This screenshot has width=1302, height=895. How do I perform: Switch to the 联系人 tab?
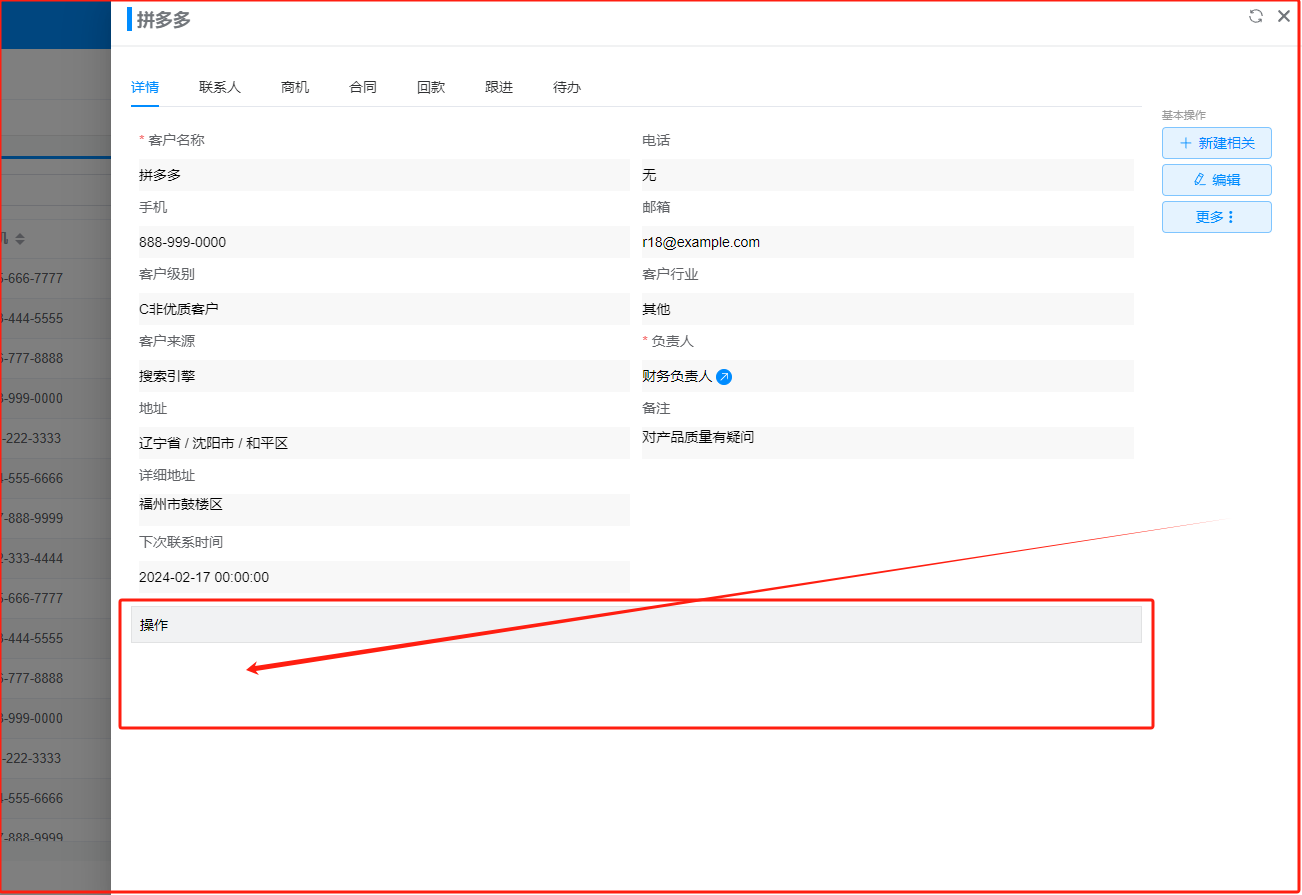220,87
